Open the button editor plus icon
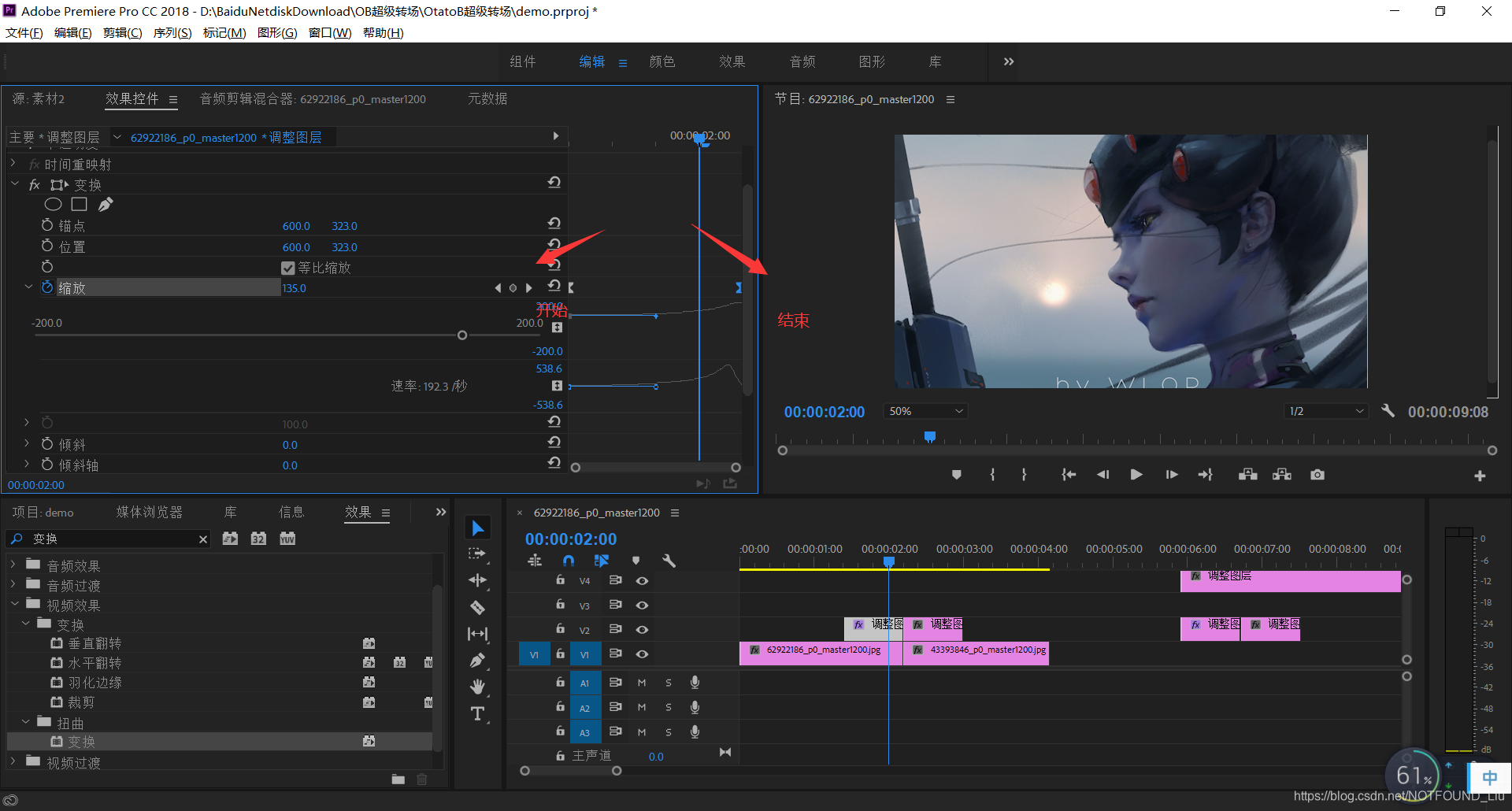This screenshot has height=811, width=1512. tap(1480, 476)
